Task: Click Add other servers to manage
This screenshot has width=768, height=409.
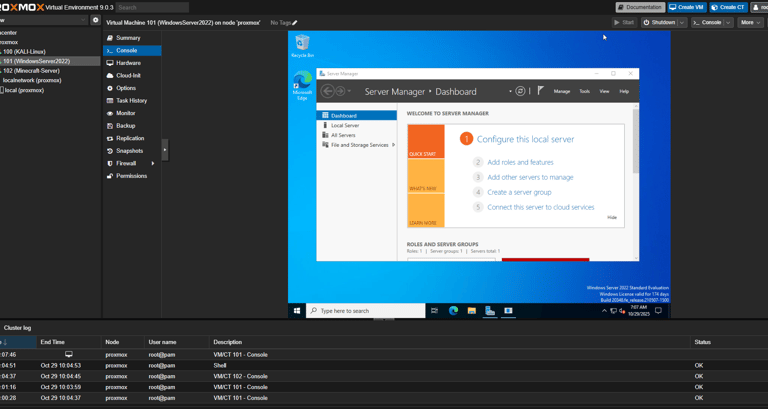Action: [530, 177]
